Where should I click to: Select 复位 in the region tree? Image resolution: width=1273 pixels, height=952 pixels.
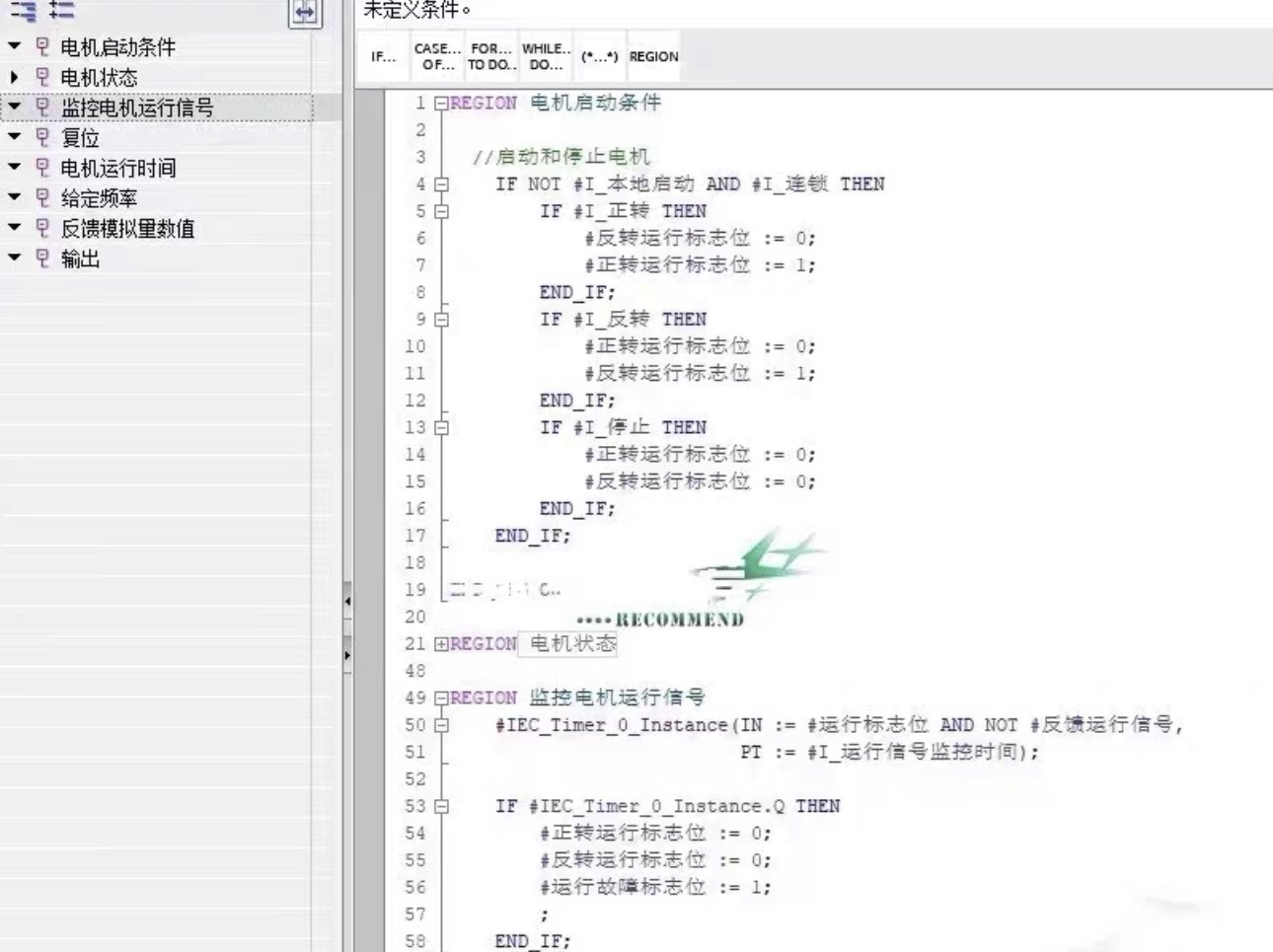coord(80,138)
